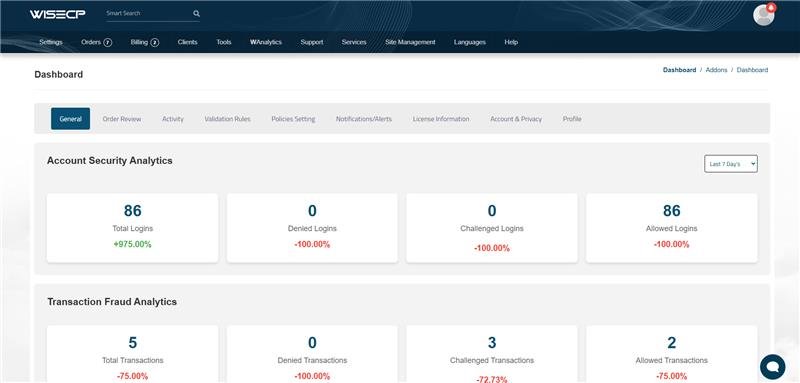Click the Challenged Logins label
800x383 pixels.
tap(492, 228)
